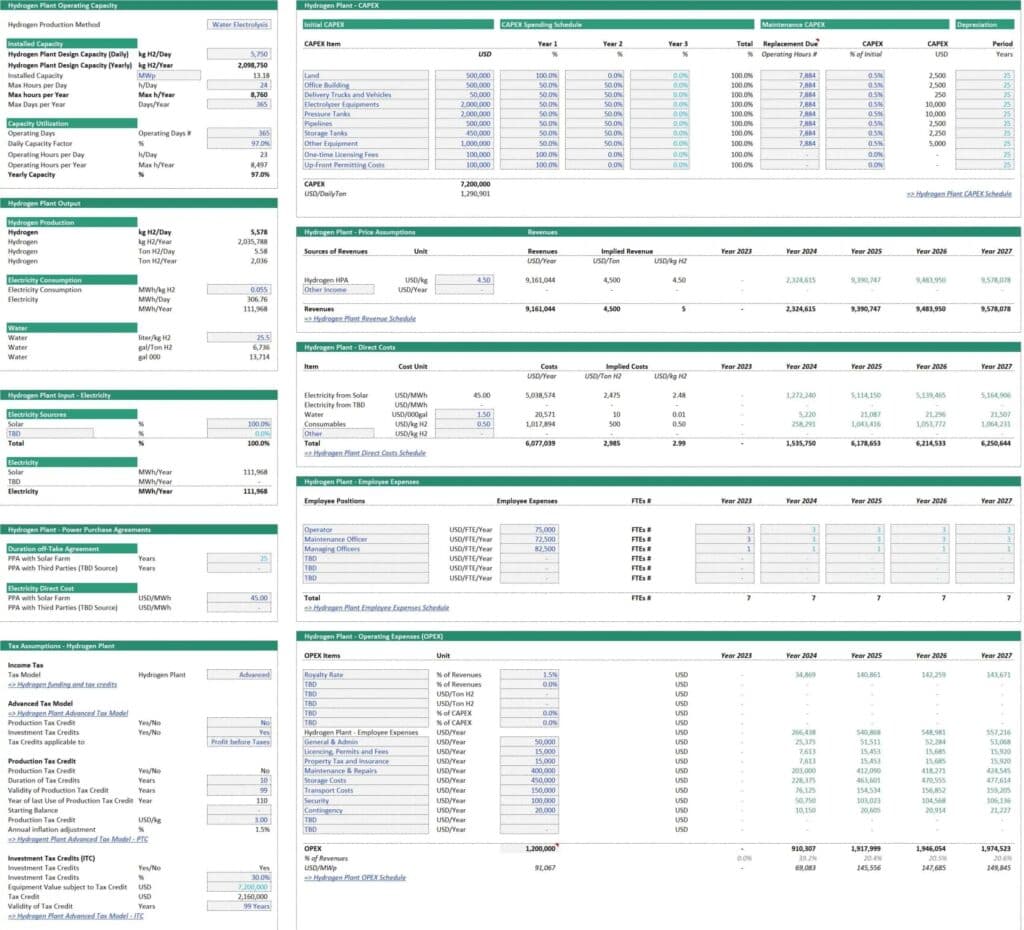Click the Year 2027 revenues value 9,578,078
1024x930 pixels.
point(995,309)
